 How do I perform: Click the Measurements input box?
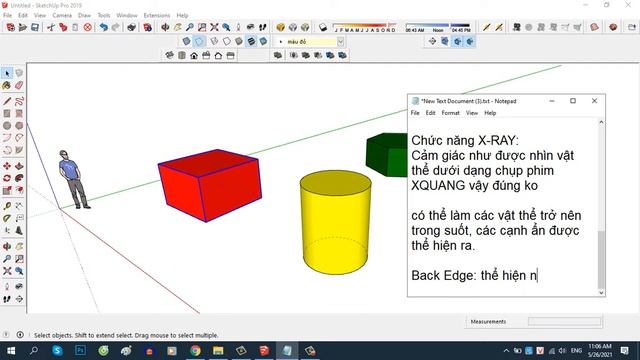(564, 322)
